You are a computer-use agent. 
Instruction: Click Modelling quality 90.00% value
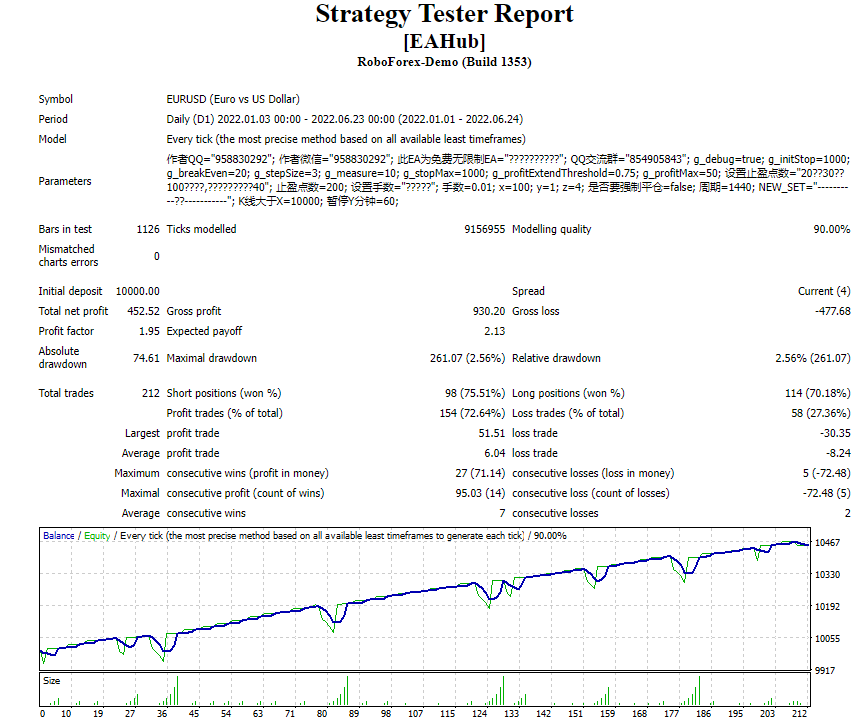point(832,229)
